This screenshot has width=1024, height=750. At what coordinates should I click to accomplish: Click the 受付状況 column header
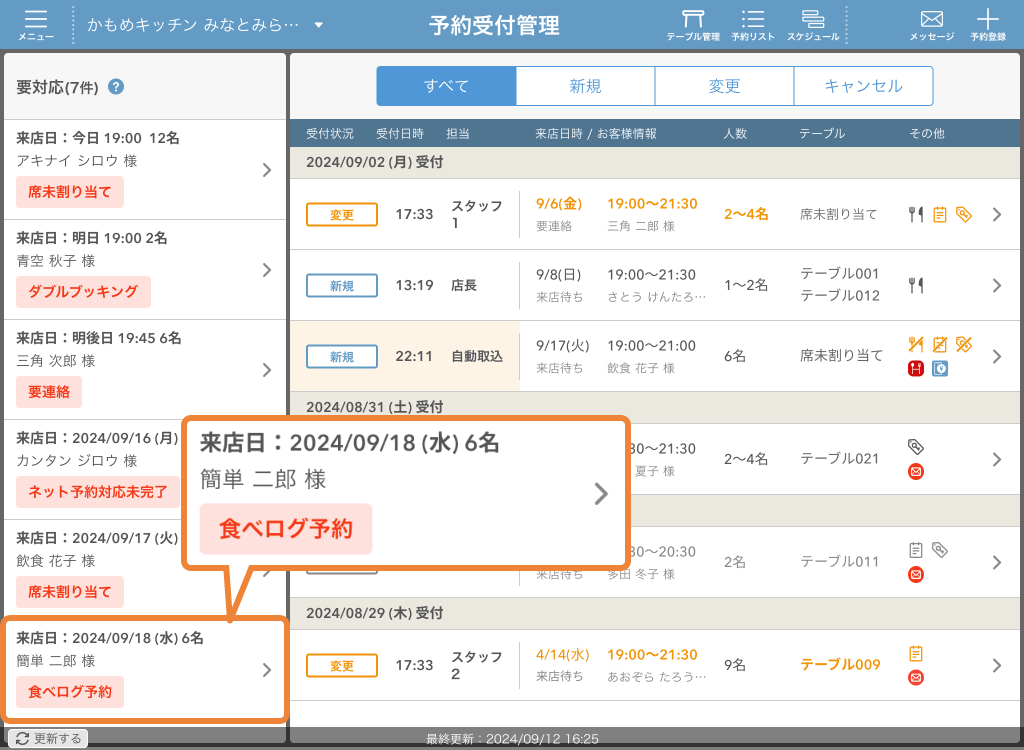pyautogui.click(x=330, y=133)
